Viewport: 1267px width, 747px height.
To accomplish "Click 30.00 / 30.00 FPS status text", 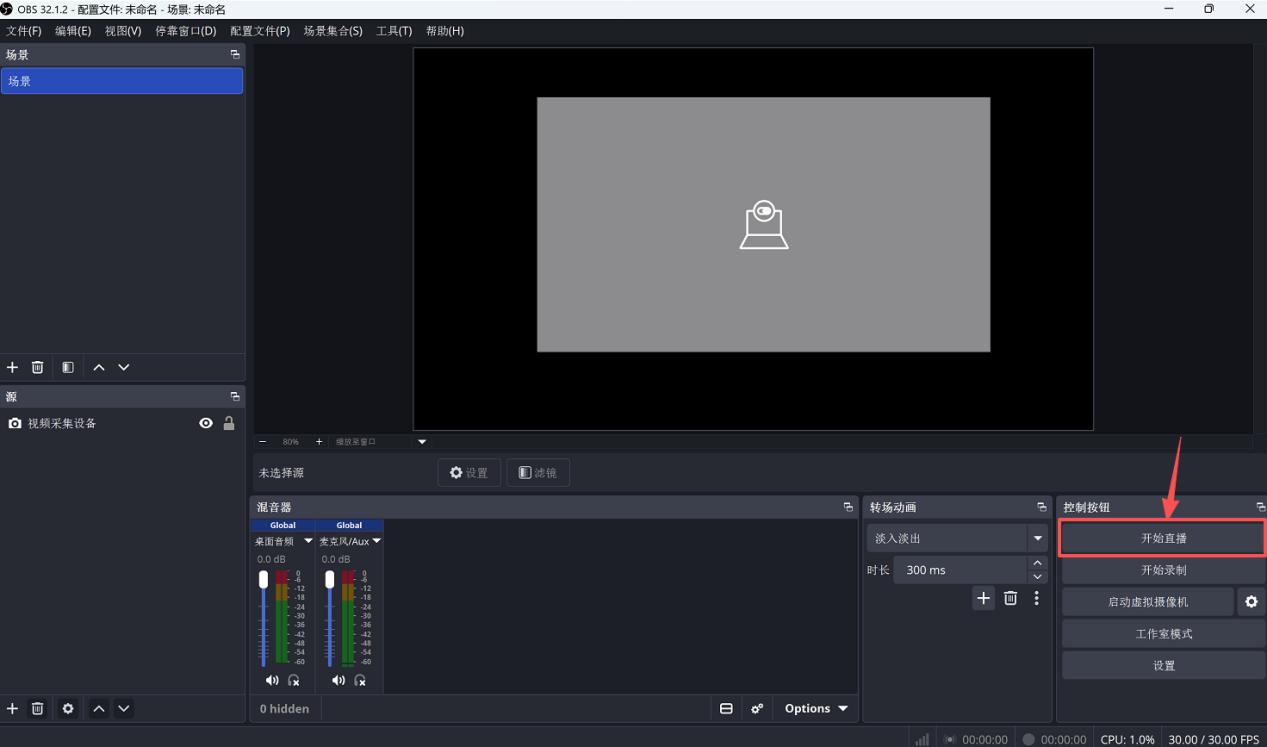I will [1214, 739].
